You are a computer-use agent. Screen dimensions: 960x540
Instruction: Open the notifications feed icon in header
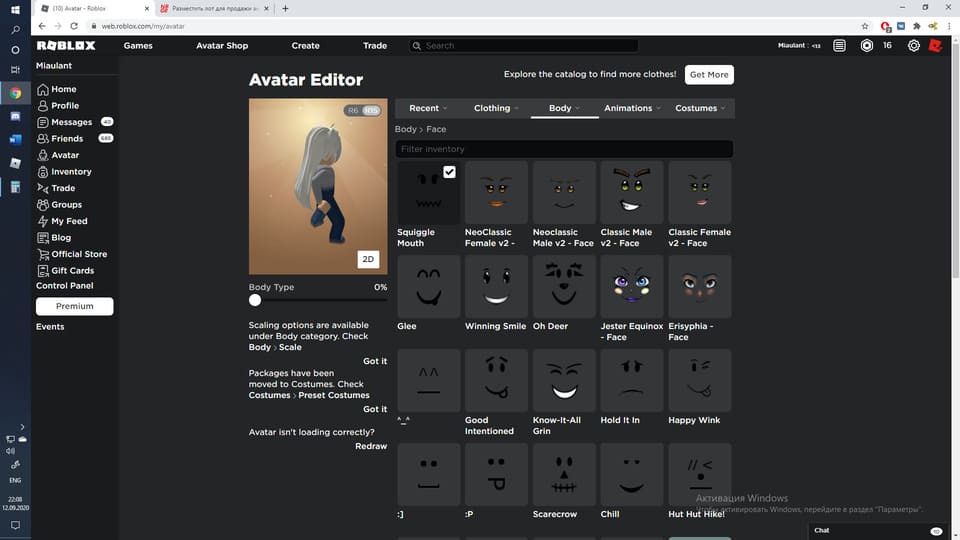pyautogui.click(x=839, y=45)
